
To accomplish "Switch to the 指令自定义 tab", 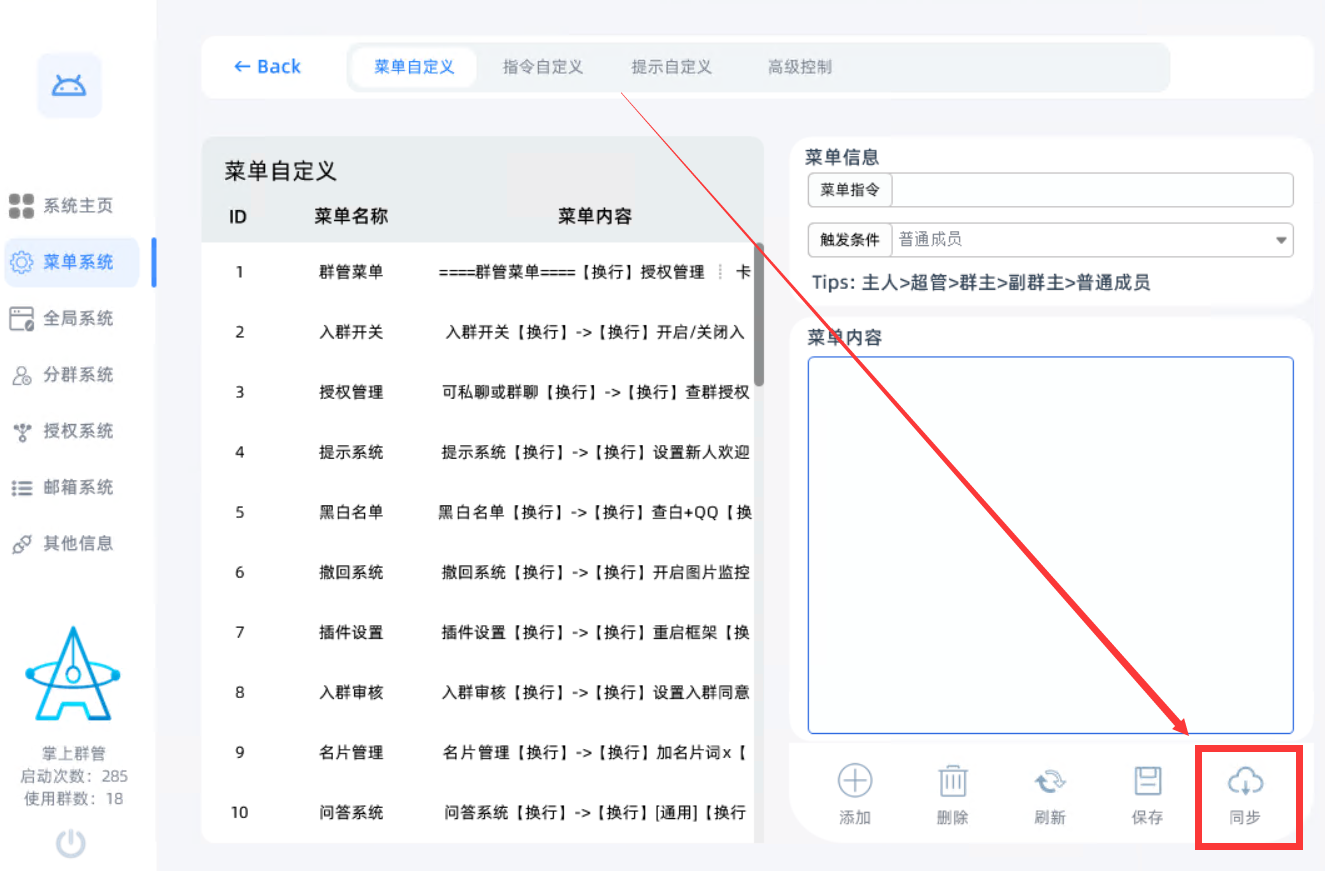I will [542, 67].
